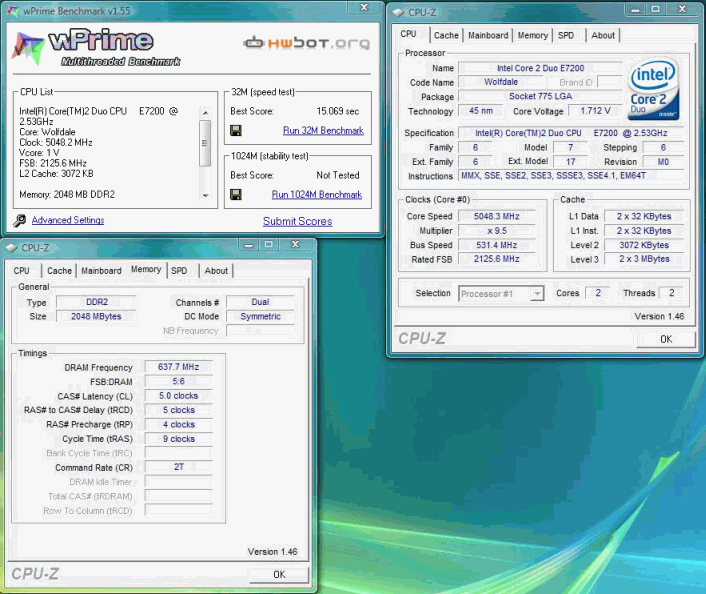Click the CPU List scrollbar thumb

click(205, 143)
